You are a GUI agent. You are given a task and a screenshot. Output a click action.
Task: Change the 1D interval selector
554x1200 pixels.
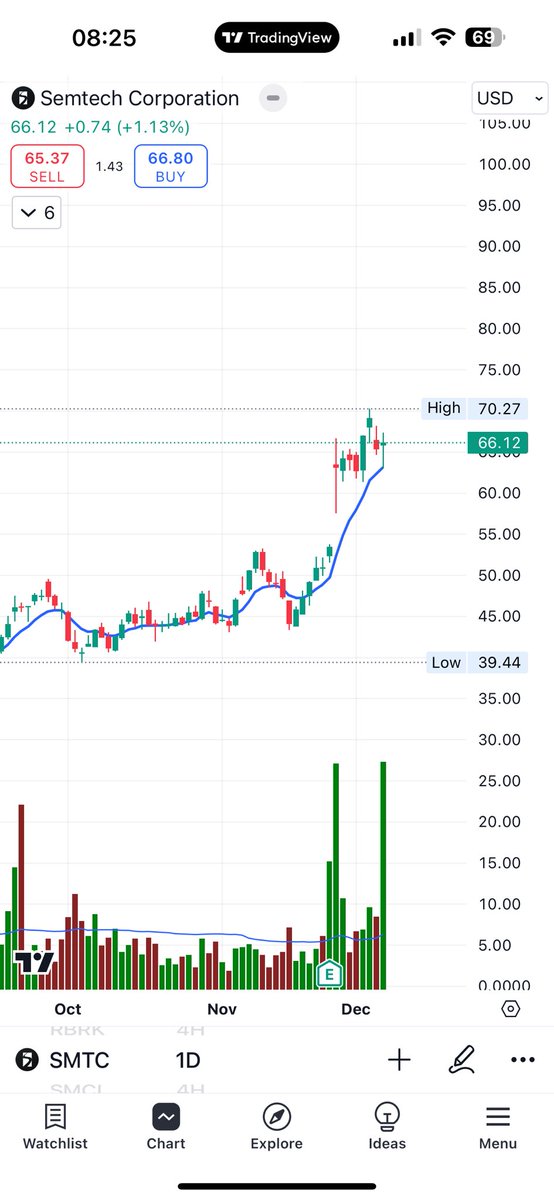pos(189,1060)
